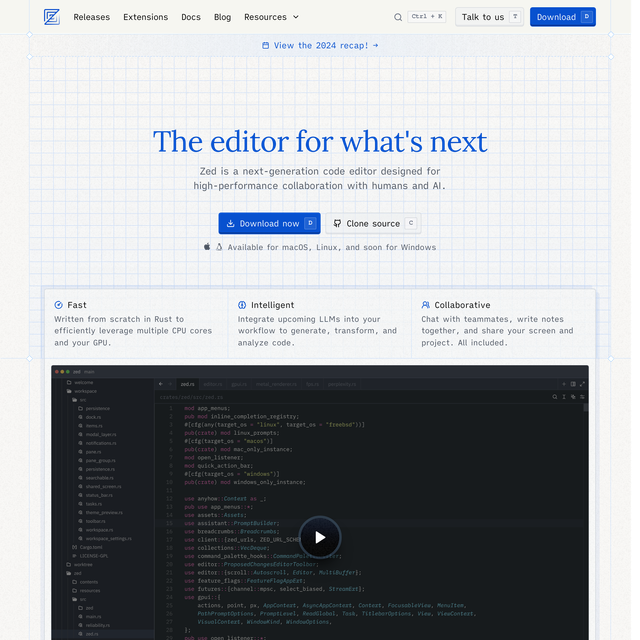Image resolution: width=640 pixels, height=640 pixels.
Task: Click the zoom expand arrows icon in the preview
Action: (x=582, y=384)
